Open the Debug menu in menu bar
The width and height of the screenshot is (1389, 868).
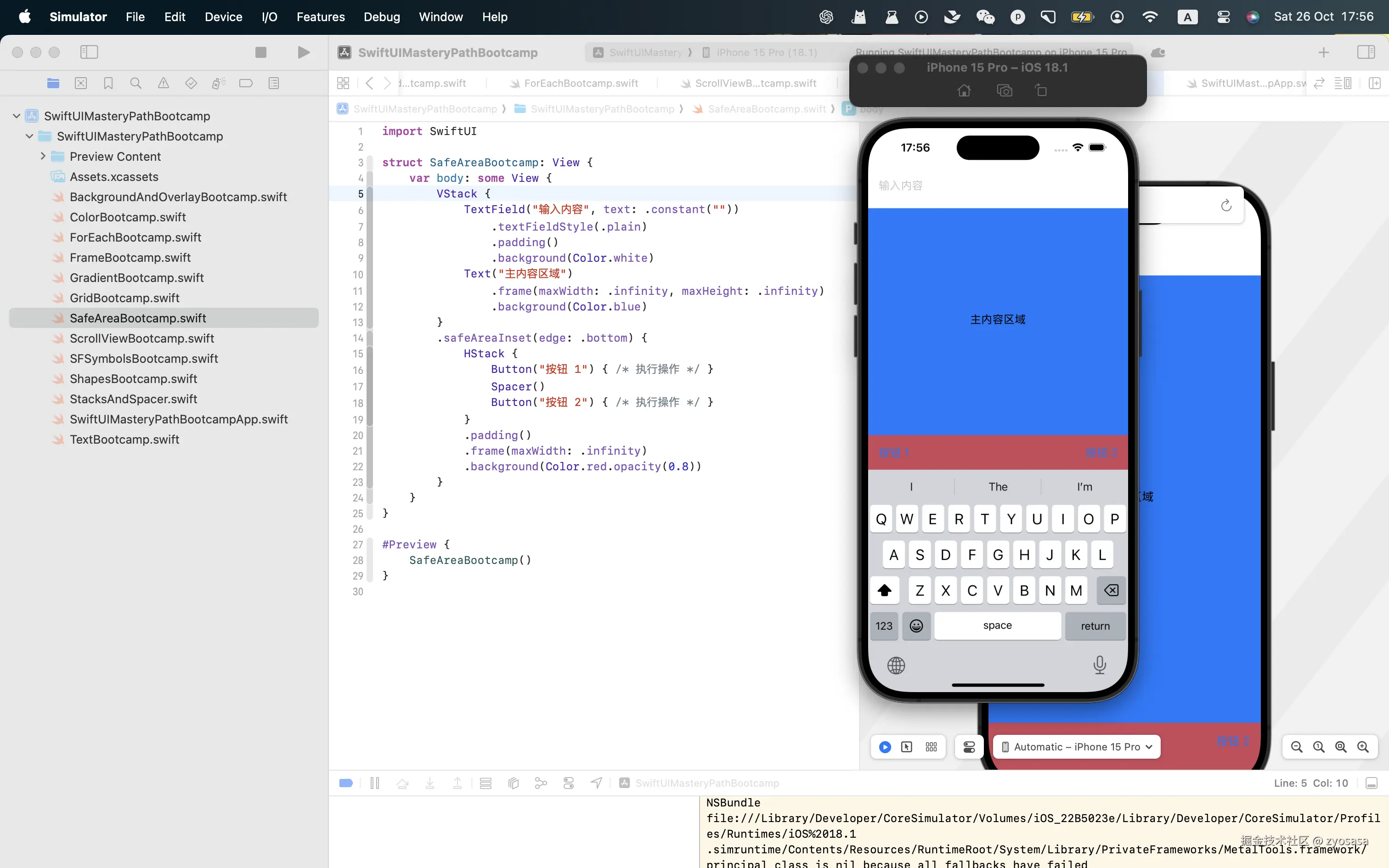click(382, 17)
